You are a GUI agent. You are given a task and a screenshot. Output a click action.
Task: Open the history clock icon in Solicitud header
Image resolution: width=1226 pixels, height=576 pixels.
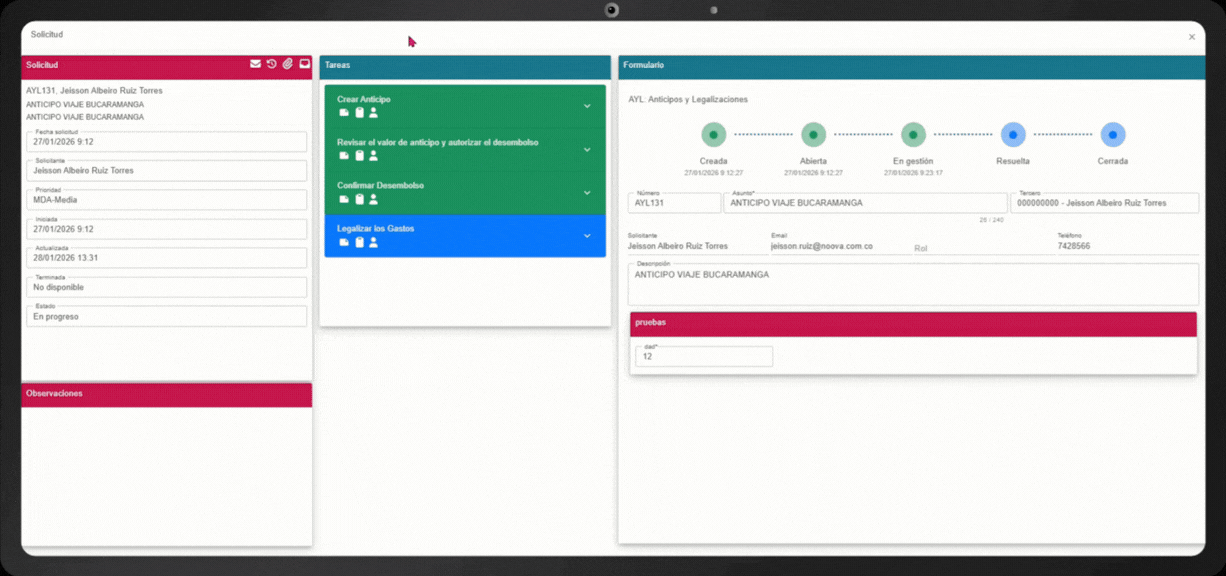pos(271,64)
